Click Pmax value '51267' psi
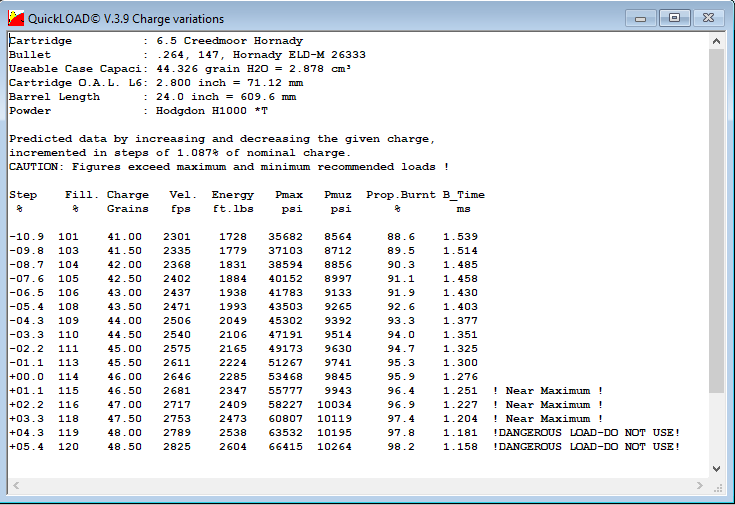The image size is (735, 505). pyautogui.click(x=285, y=363)
